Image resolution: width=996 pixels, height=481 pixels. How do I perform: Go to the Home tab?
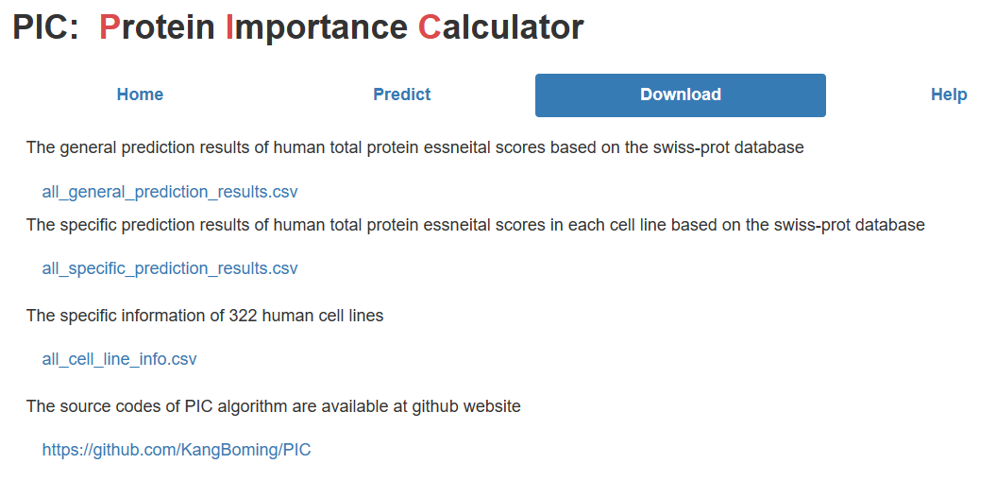pyautogui.click(x=140, y=95)
